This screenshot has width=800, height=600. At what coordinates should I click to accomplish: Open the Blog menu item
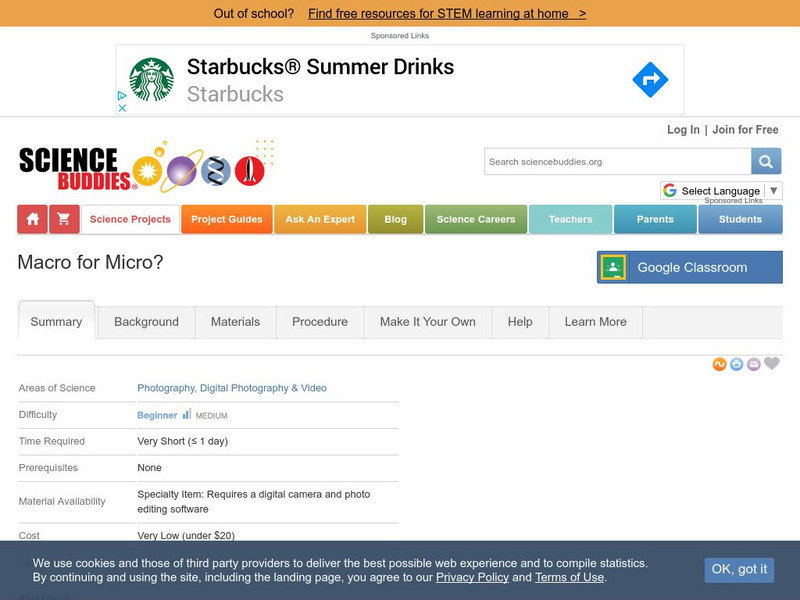pos(395,219)
